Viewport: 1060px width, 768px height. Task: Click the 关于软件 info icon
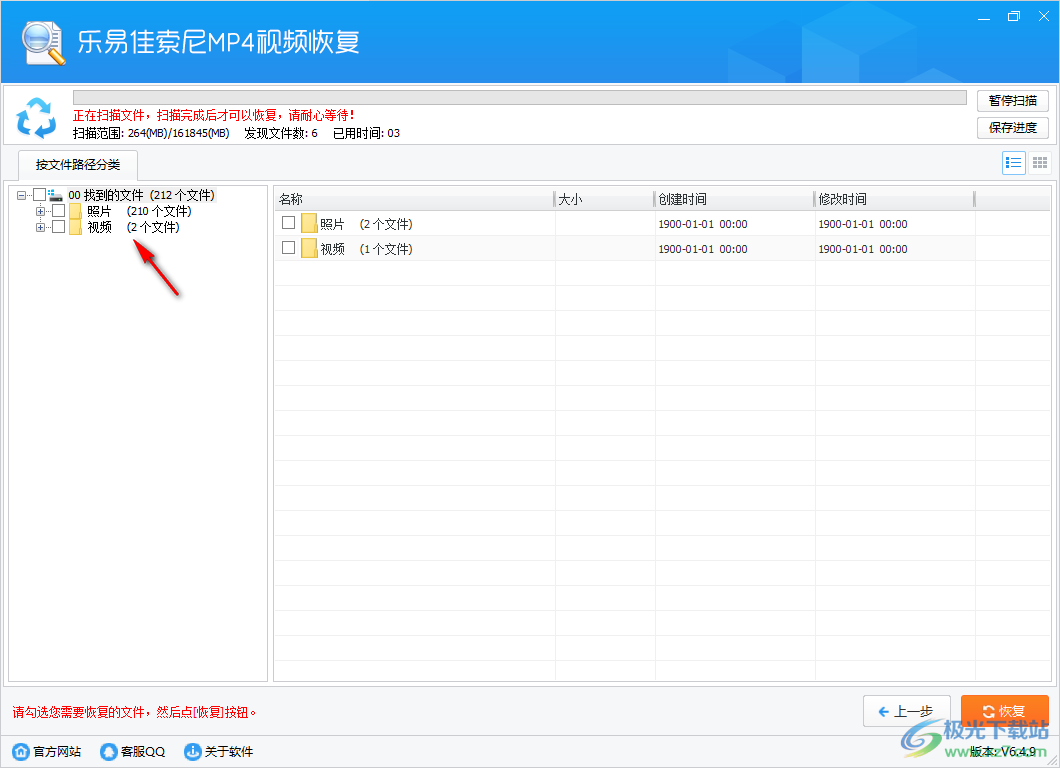[193, 751]
